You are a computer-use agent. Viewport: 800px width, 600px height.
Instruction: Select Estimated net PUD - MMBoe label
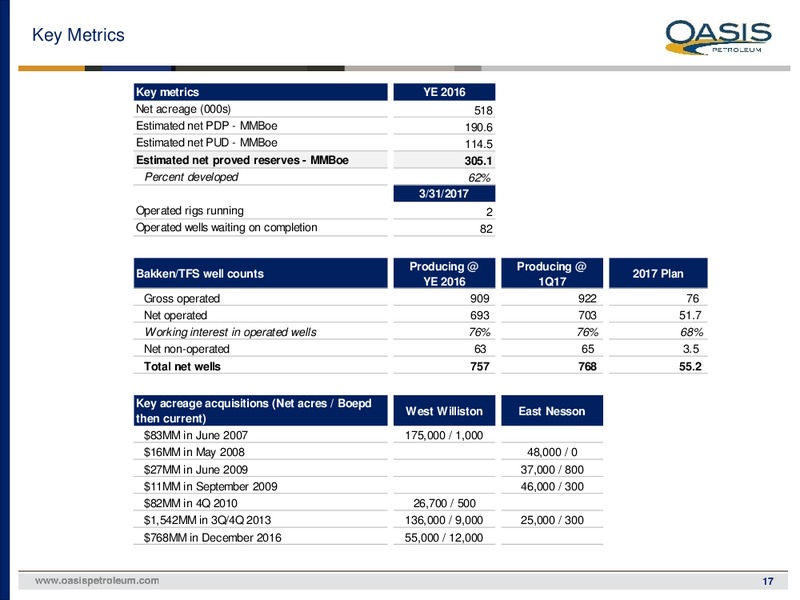pyautogui.click(x=207, y=143)
